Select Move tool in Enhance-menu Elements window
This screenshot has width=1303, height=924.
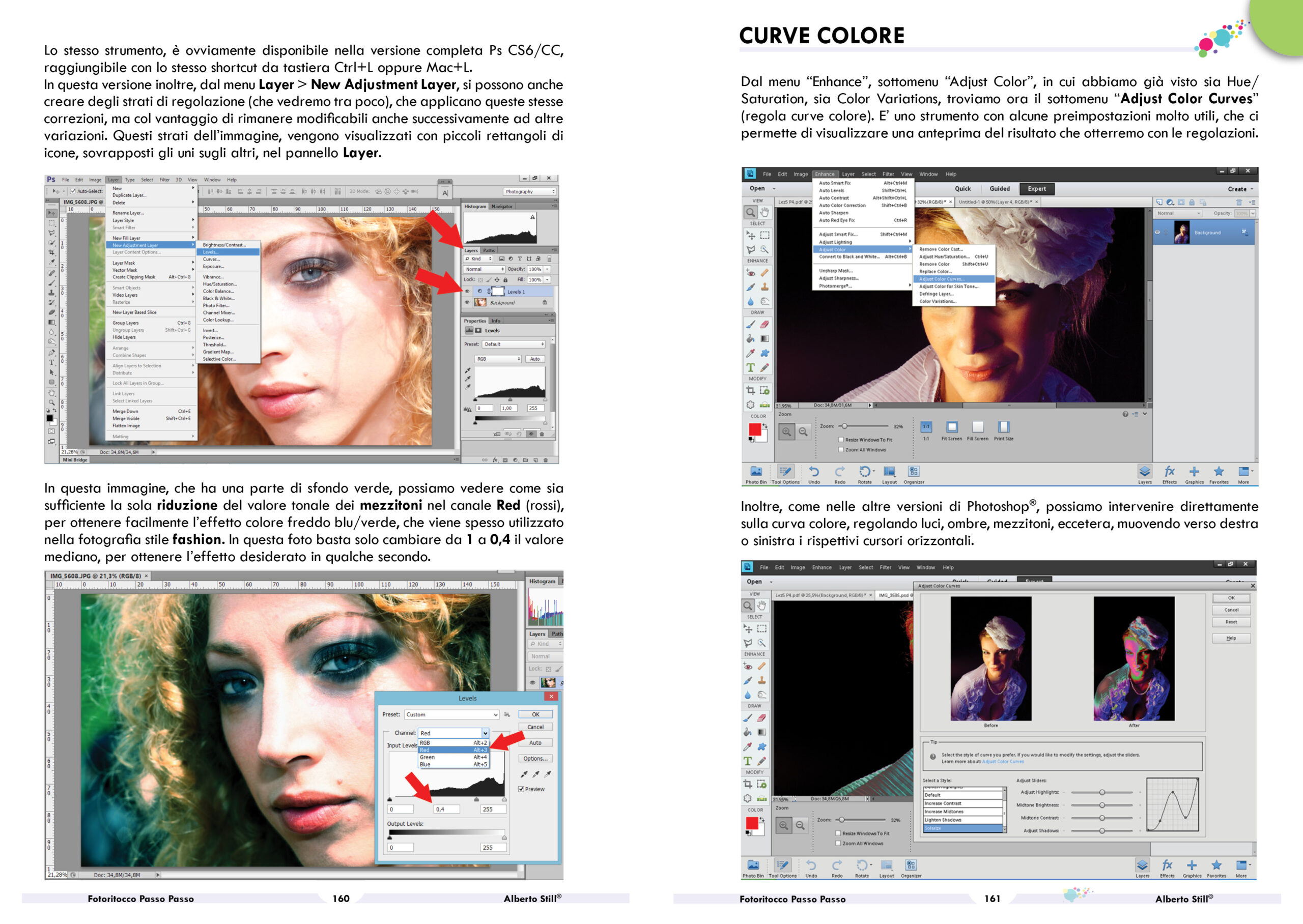(751, 236)
